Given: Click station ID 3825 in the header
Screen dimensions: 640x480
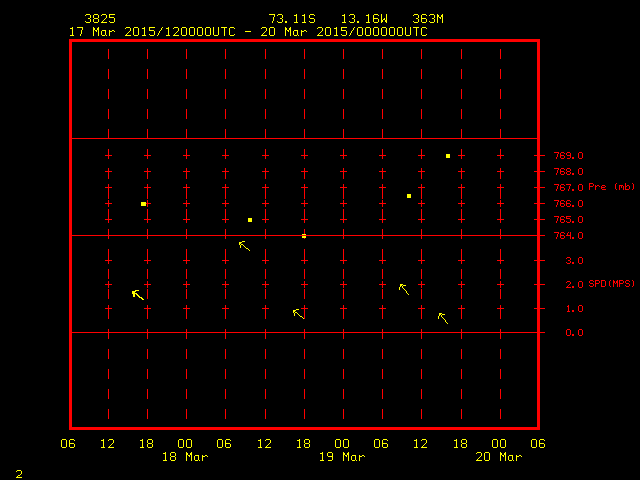Looking at the screenshot, I should click(x=99, y=19).
